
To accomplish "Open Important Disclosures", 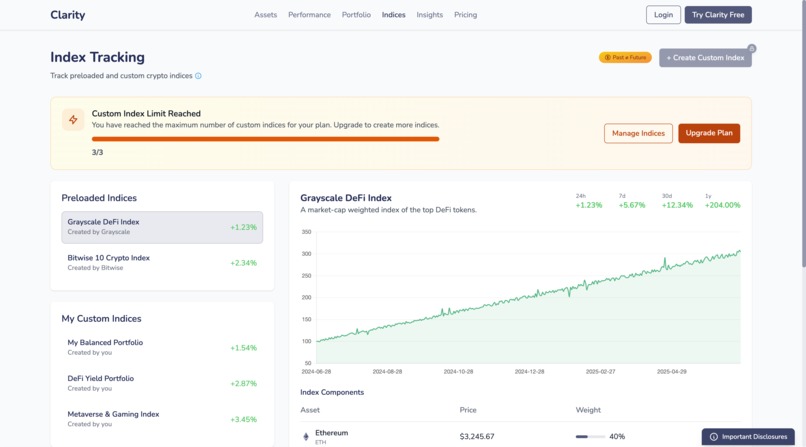I will click(748, 437).
